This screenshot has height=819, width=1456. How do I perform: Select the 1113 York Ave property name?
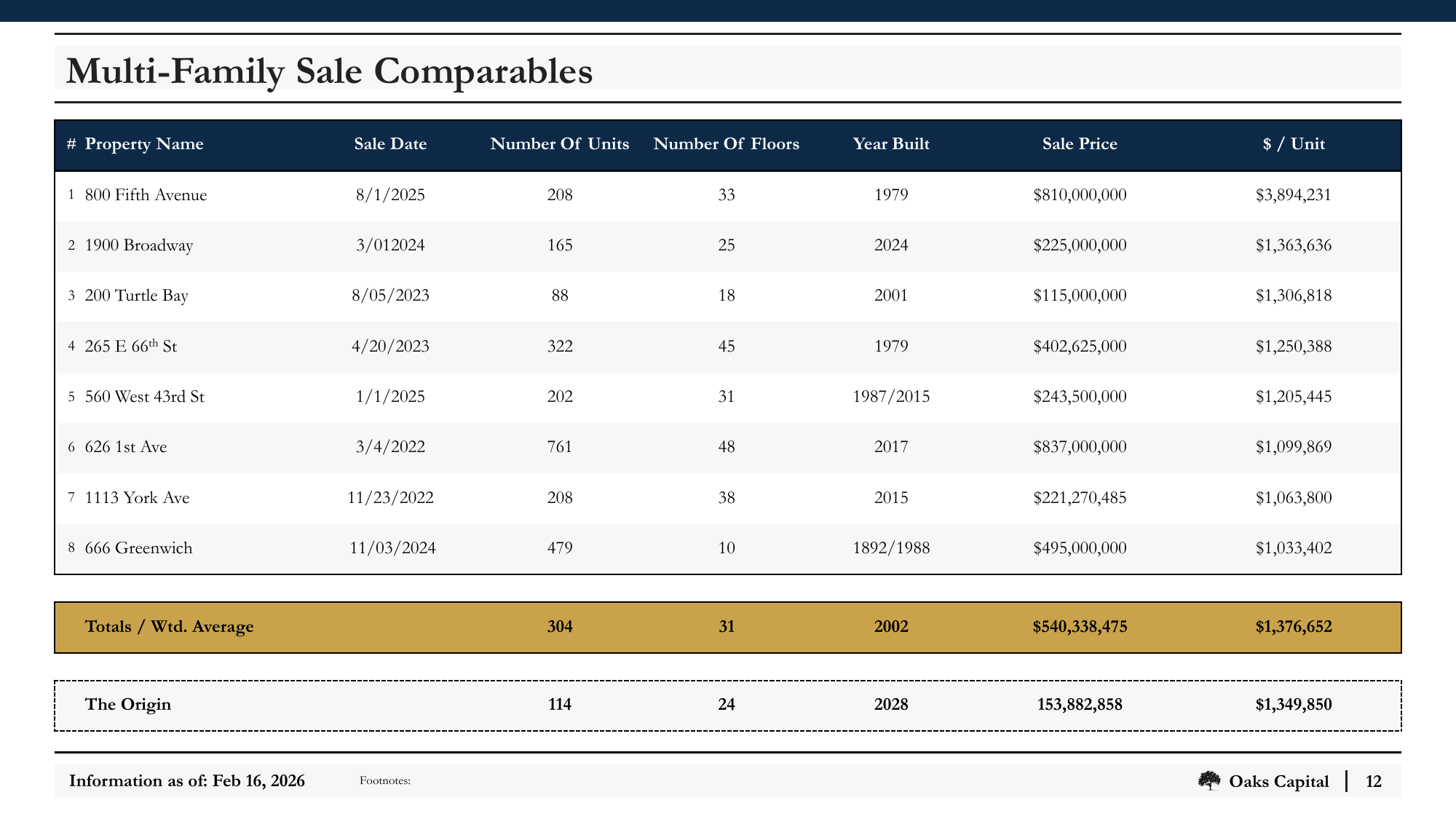coord(137,498)
